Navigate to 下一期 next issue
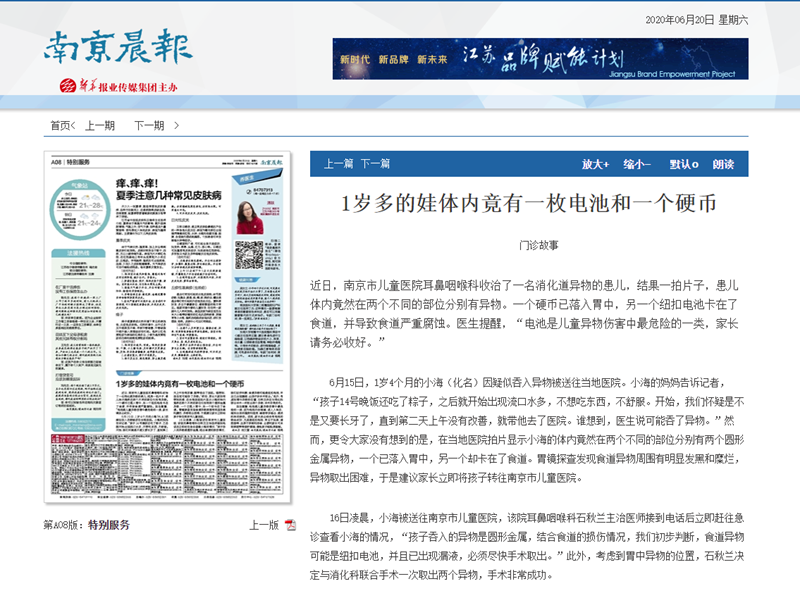 coord(150,126)
